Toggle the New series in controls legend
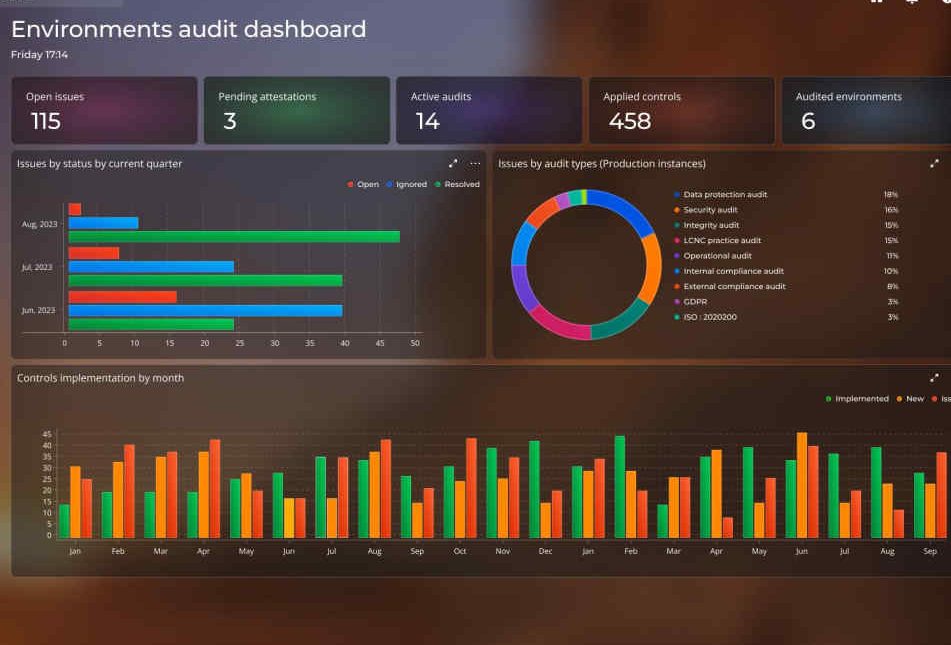951x645 pixels. pyautogui.click(x=910, y=399)
